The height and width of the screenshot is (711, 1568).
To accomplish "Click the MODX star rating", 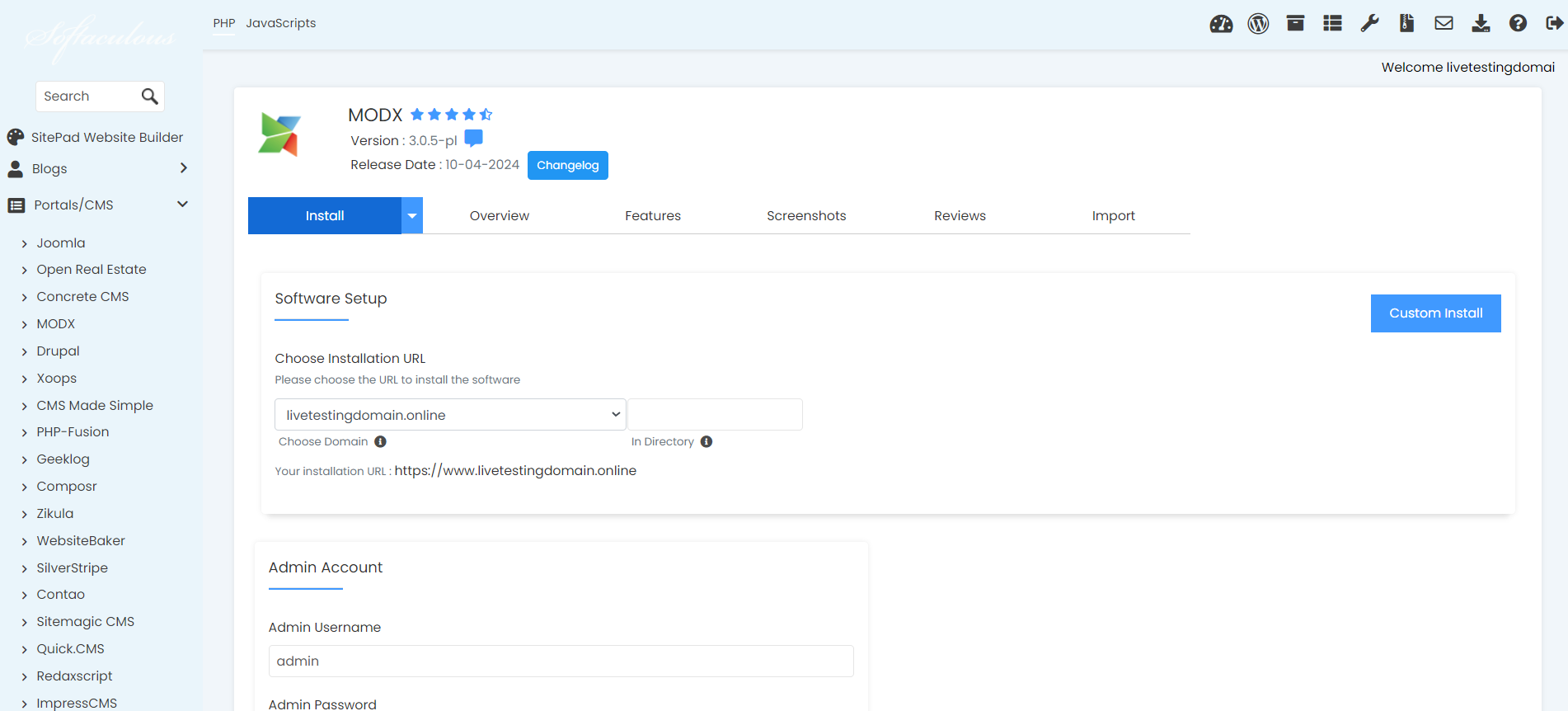I will 451,115.
